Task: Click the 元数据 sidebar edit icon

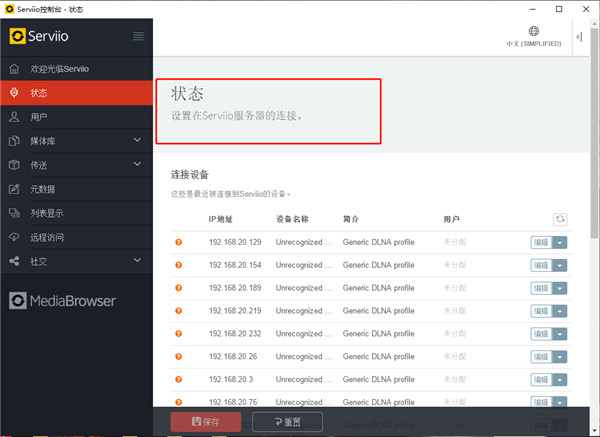Action: [x=14, y=189]
